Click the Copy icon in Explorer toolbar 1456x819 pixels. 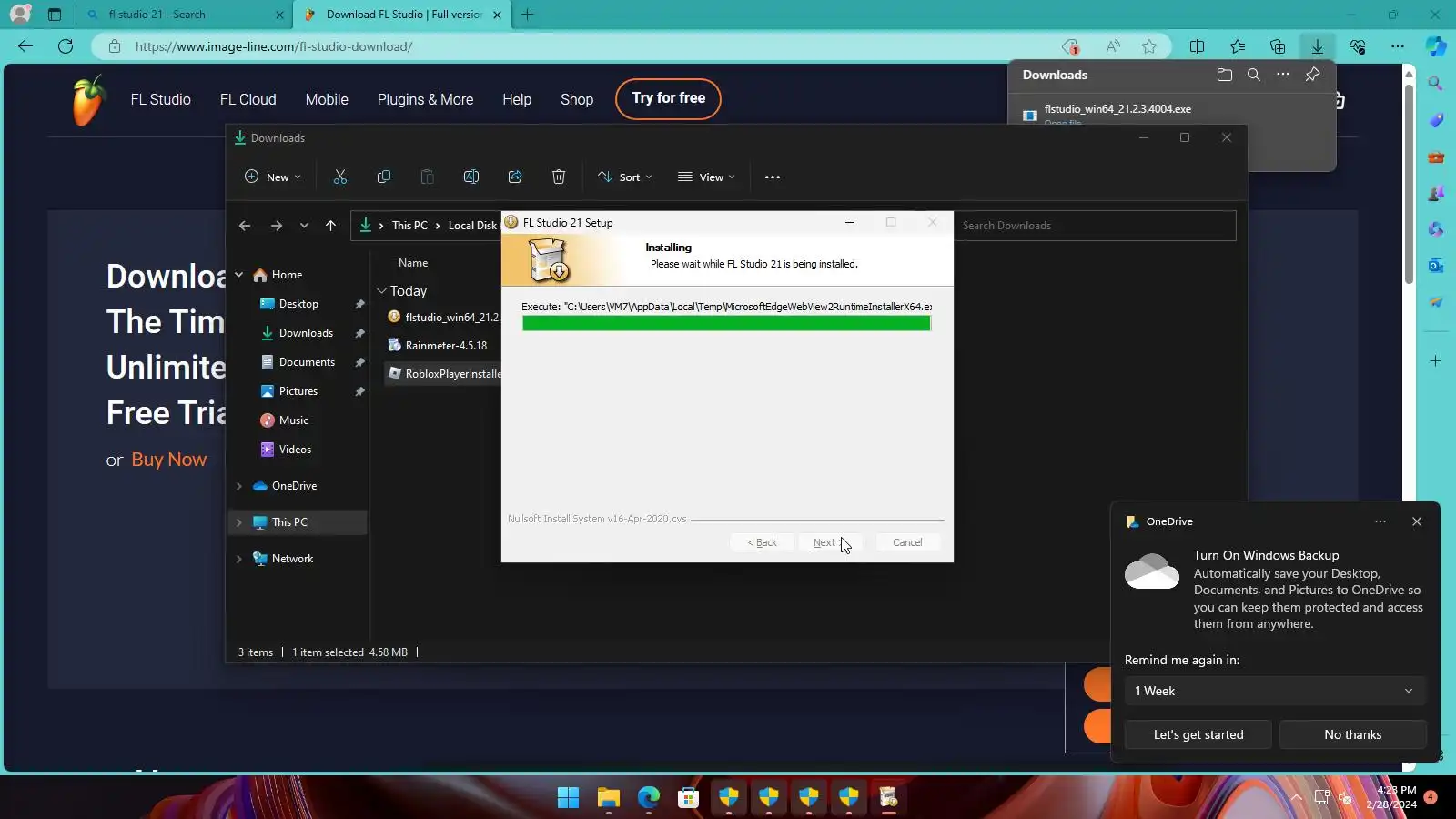[384, 177]
